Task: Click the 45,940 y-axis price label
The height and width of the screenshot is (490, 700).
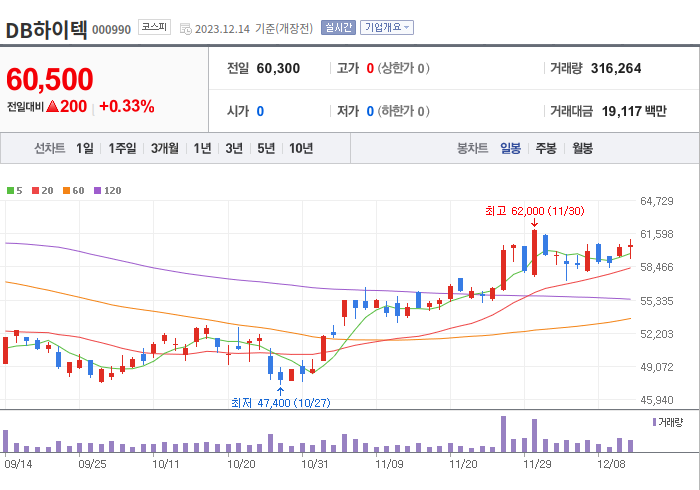Action: click(656, 400)
